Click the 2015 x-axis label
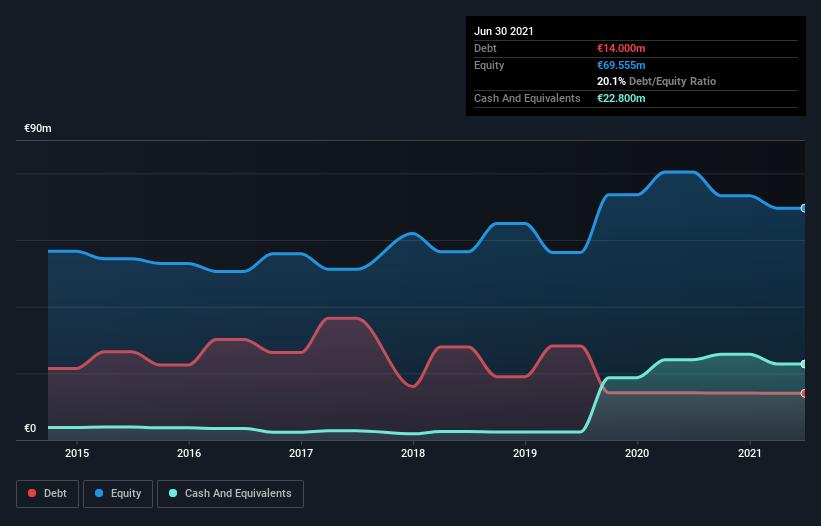 pos(77,453)
